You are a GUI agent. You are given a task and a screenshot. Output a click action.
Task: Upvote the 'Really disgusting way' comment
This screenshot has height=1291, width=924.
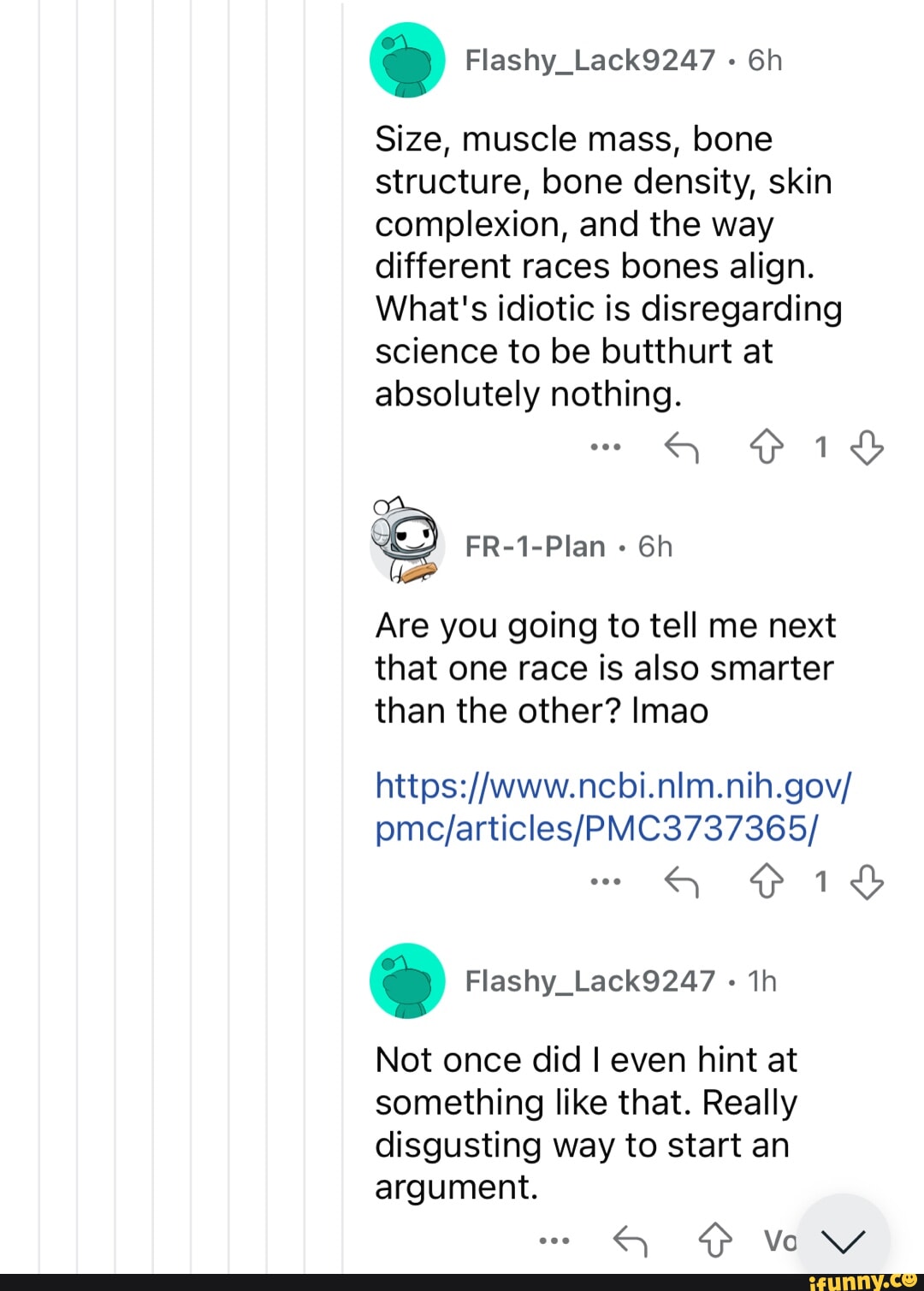[x=715, y=1240]
